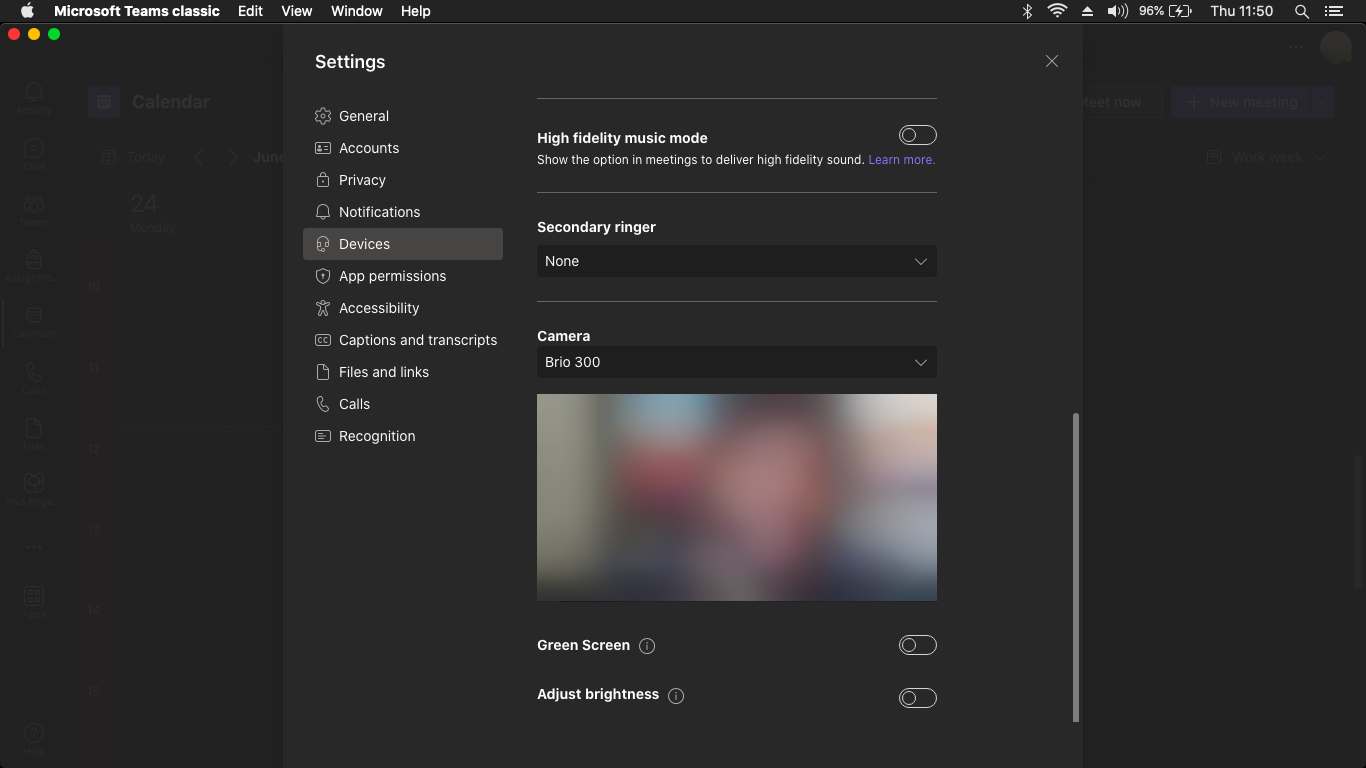Open volume control in menu bar
This screenshot has width=1366, height=768.
[x=1118, y=11]
